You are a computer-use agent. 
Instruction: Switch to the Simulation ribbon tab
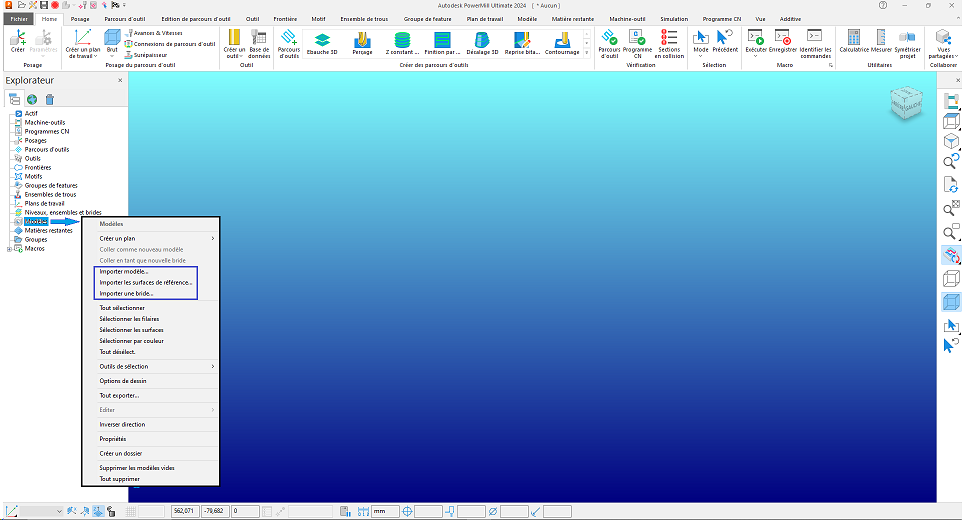pyautogui.click(x=674, y=18)
